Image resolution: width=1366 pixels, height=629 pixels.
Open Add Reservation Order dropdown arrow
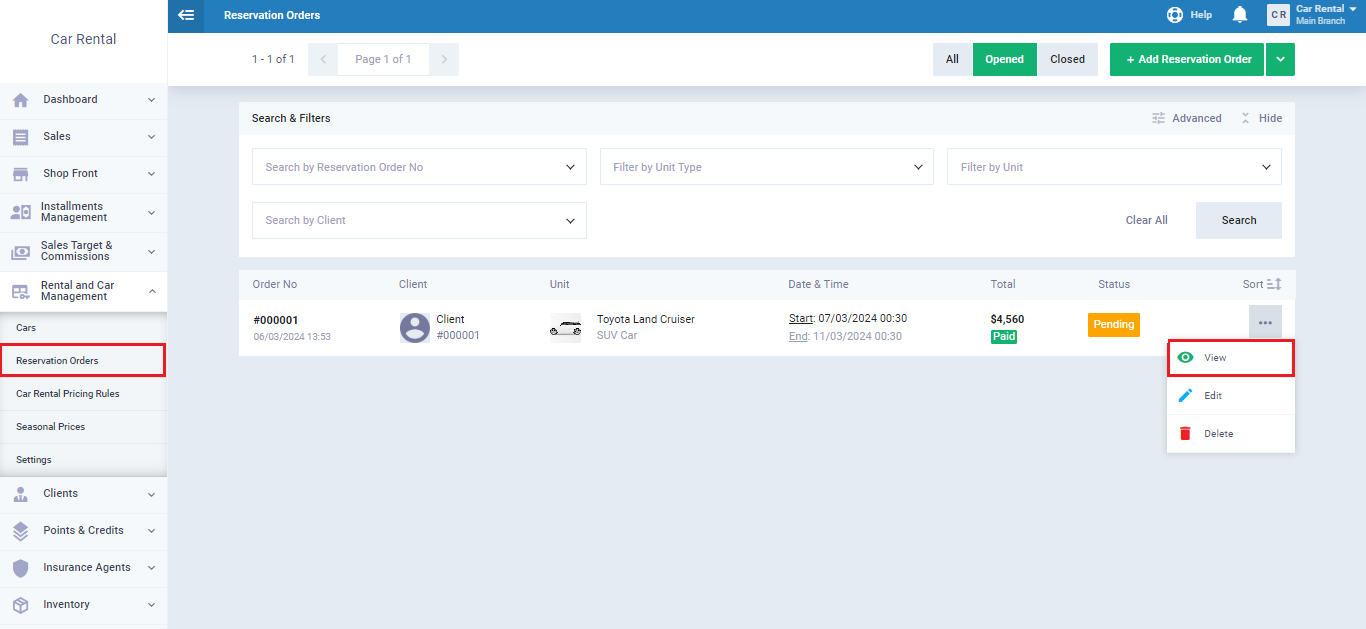click(1280, 59)
